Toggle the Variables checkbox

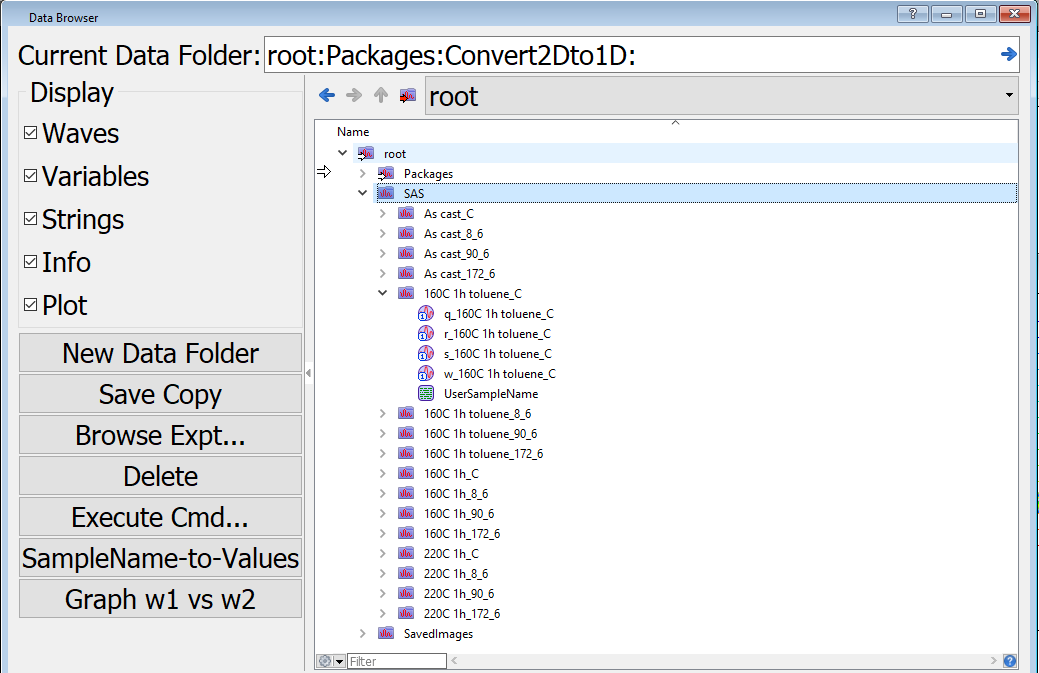click(x=31, y=176)
